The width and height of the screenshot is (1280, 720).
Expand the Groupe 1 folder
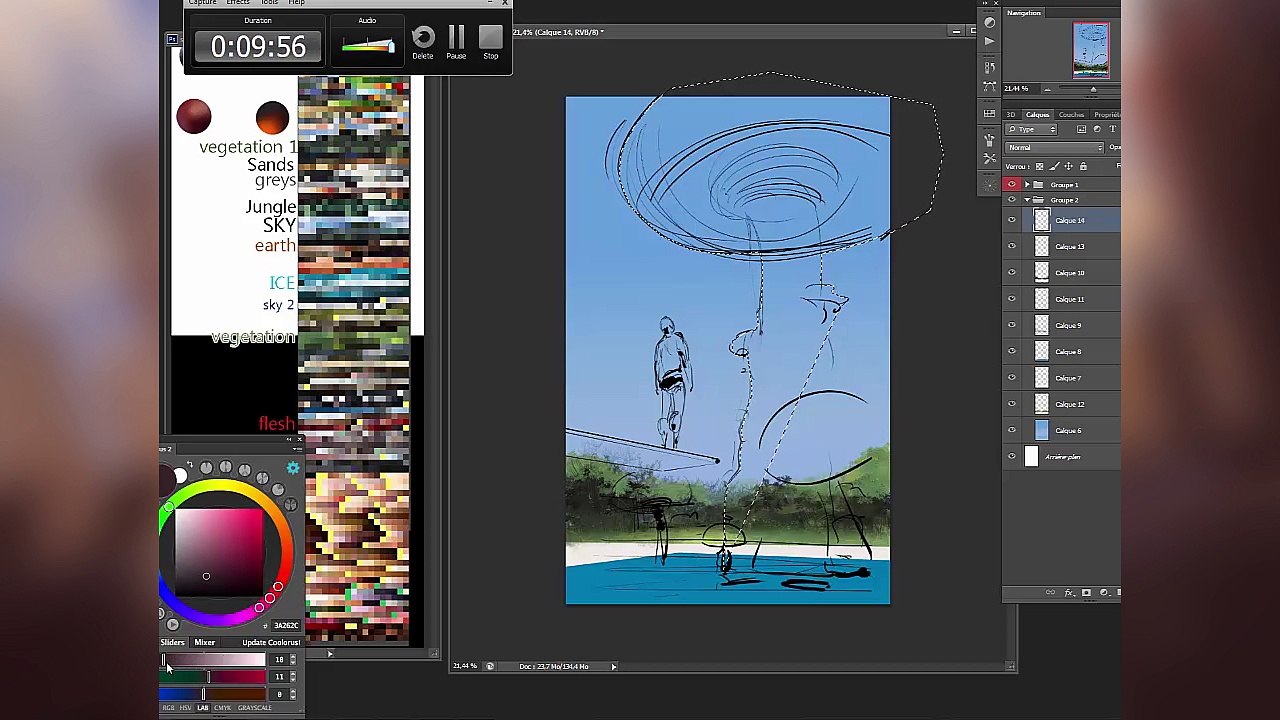1027,185
